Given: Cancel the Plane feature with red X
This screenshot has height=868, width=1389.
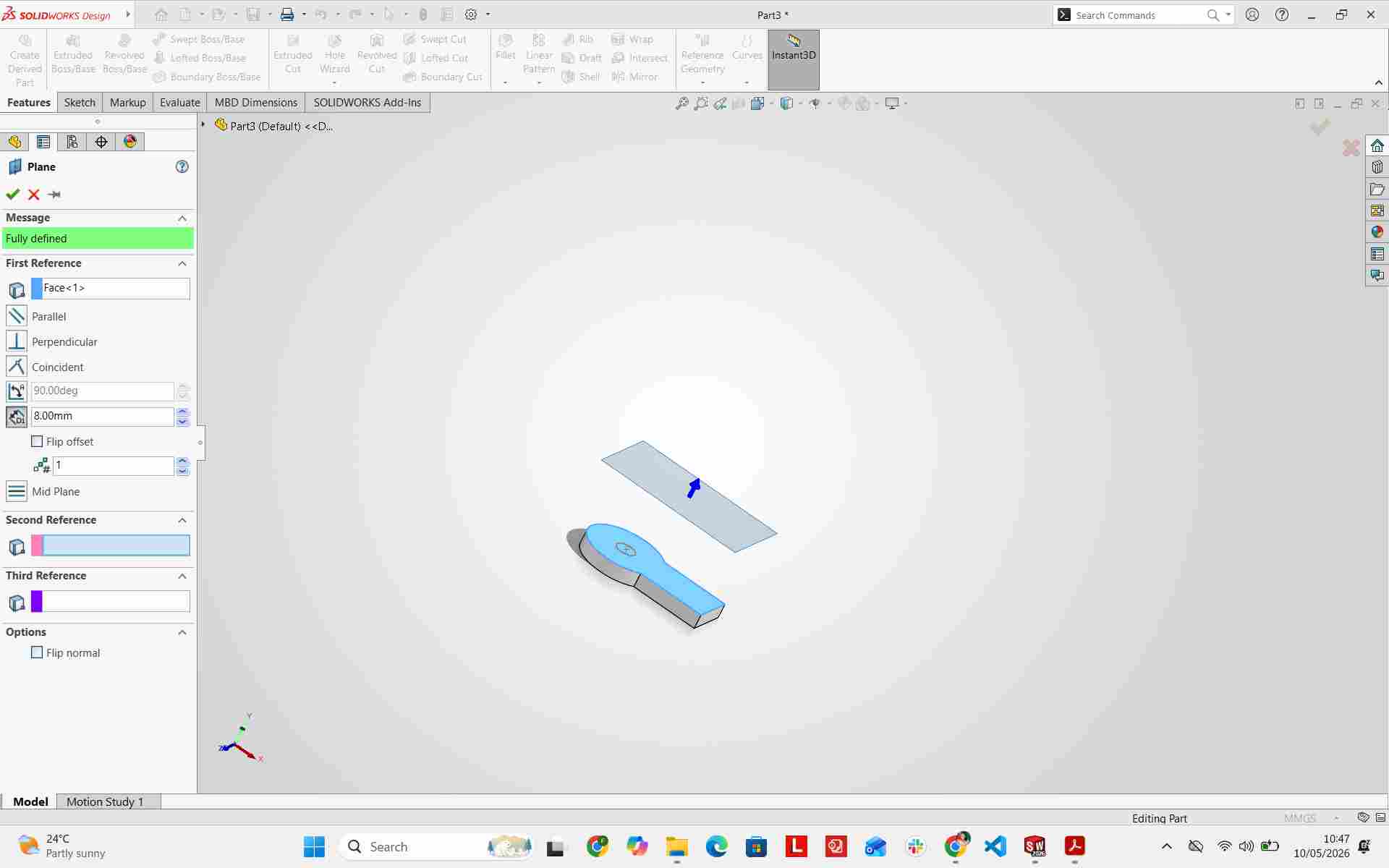Looking at the screenshot, I should tap(33, 194).
